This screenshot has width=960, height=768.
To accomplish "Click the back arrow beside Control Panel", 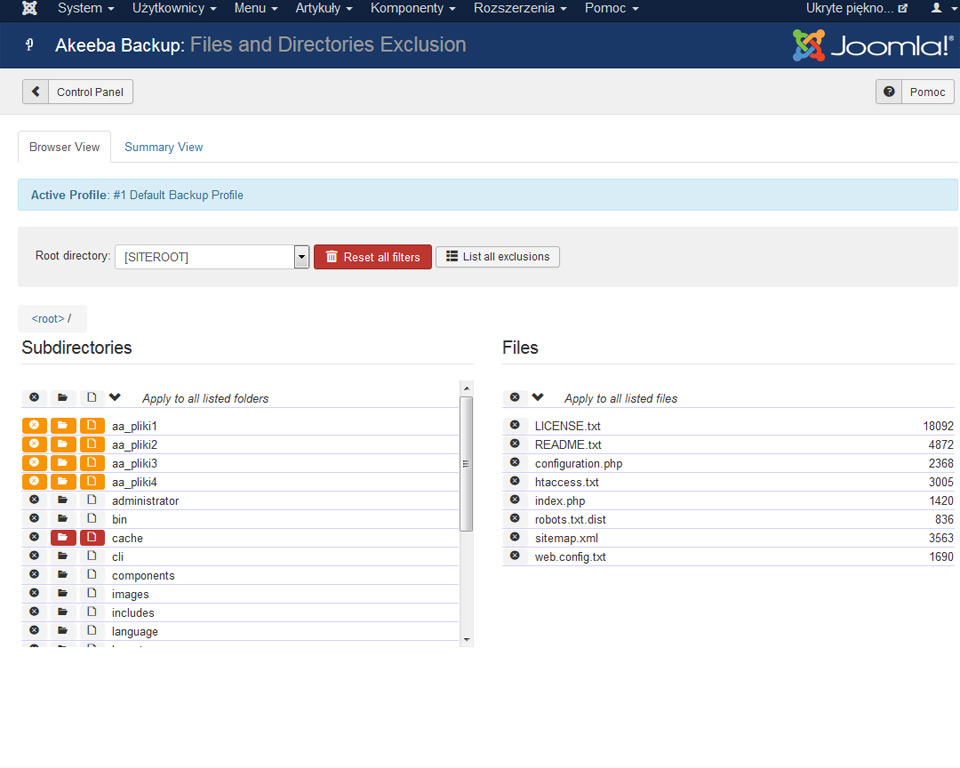I will tap(36, 92).
